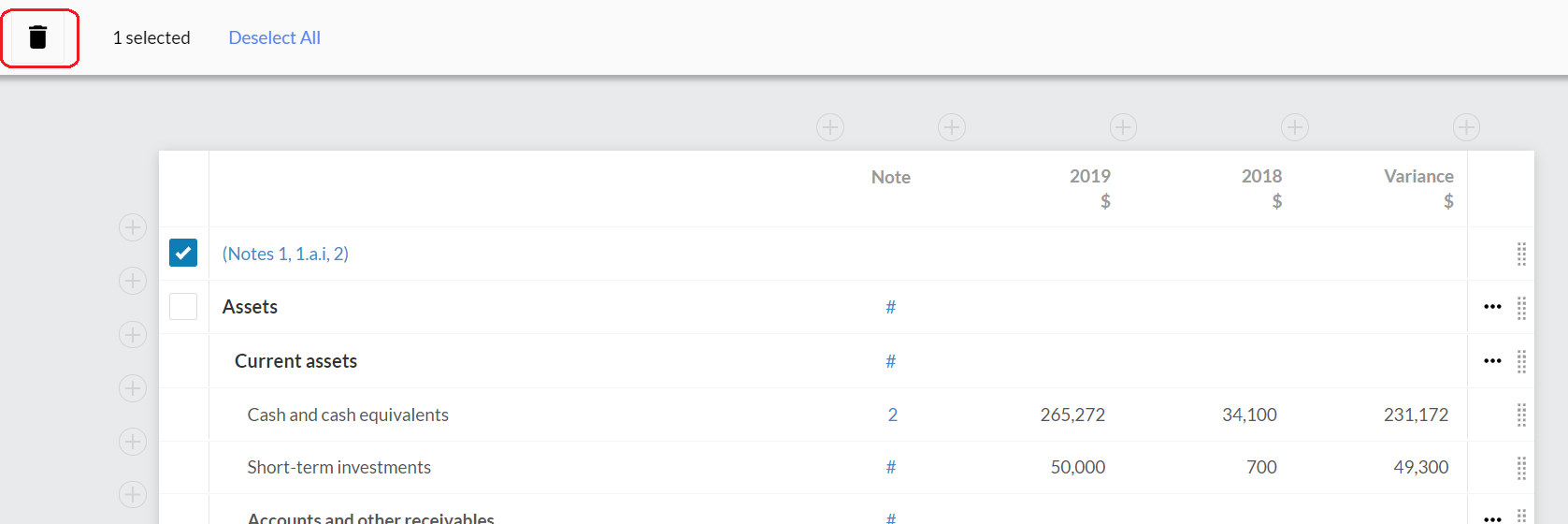Click note # for Short-term investments
The width and height of the screenshot is (1568, 524).
click(890, 467)
